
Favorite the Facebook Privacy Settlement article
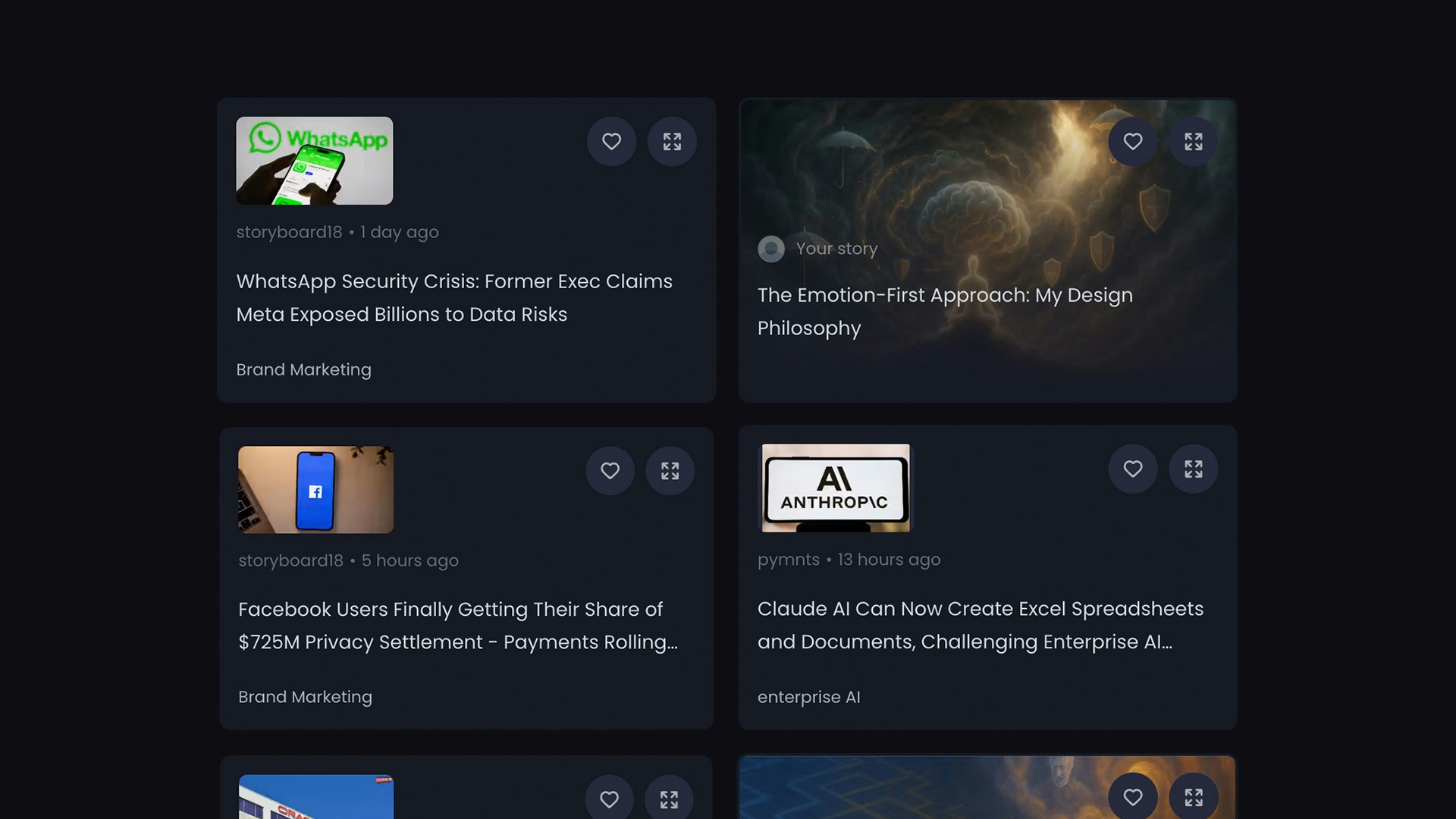point(610,470)
